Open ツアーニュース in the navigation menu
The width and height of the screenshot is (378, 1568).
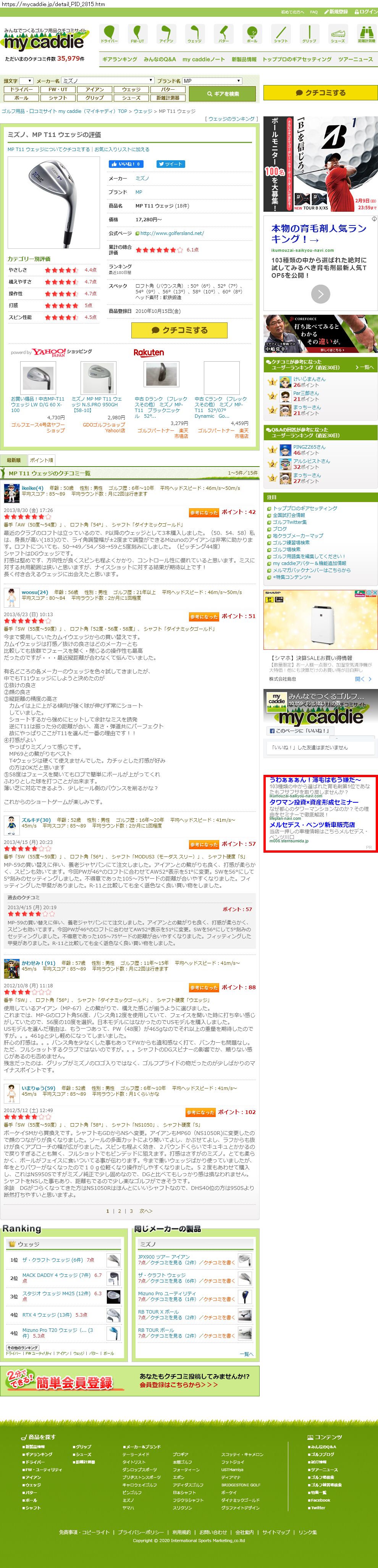(355, 60)
